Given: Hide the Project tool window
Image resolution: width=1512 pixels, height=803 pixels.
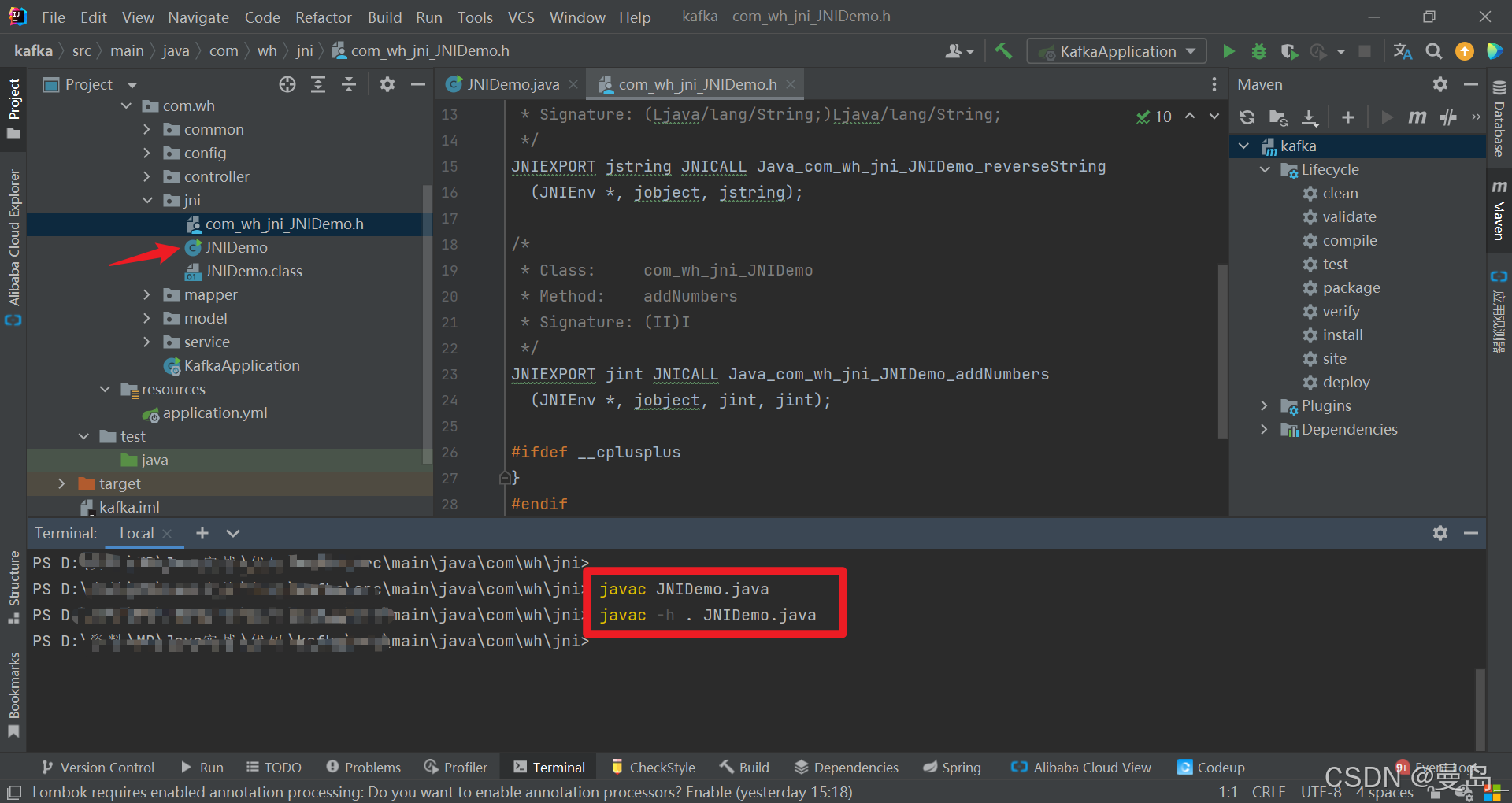Looking at the screenshot, I should [x=418, y=84].
